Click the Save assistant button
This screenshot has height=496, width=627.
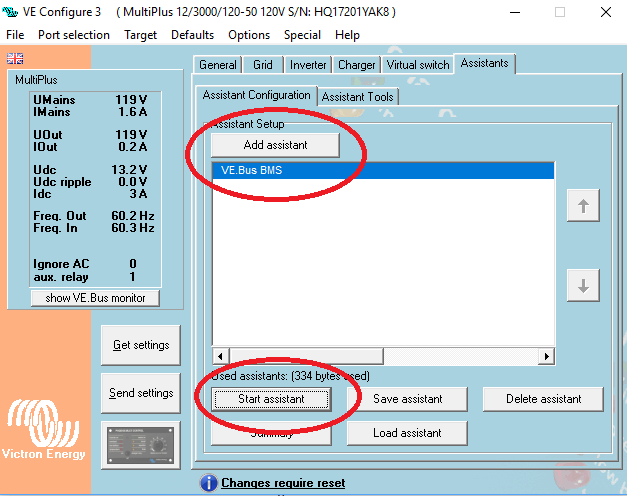click(407, 399)
